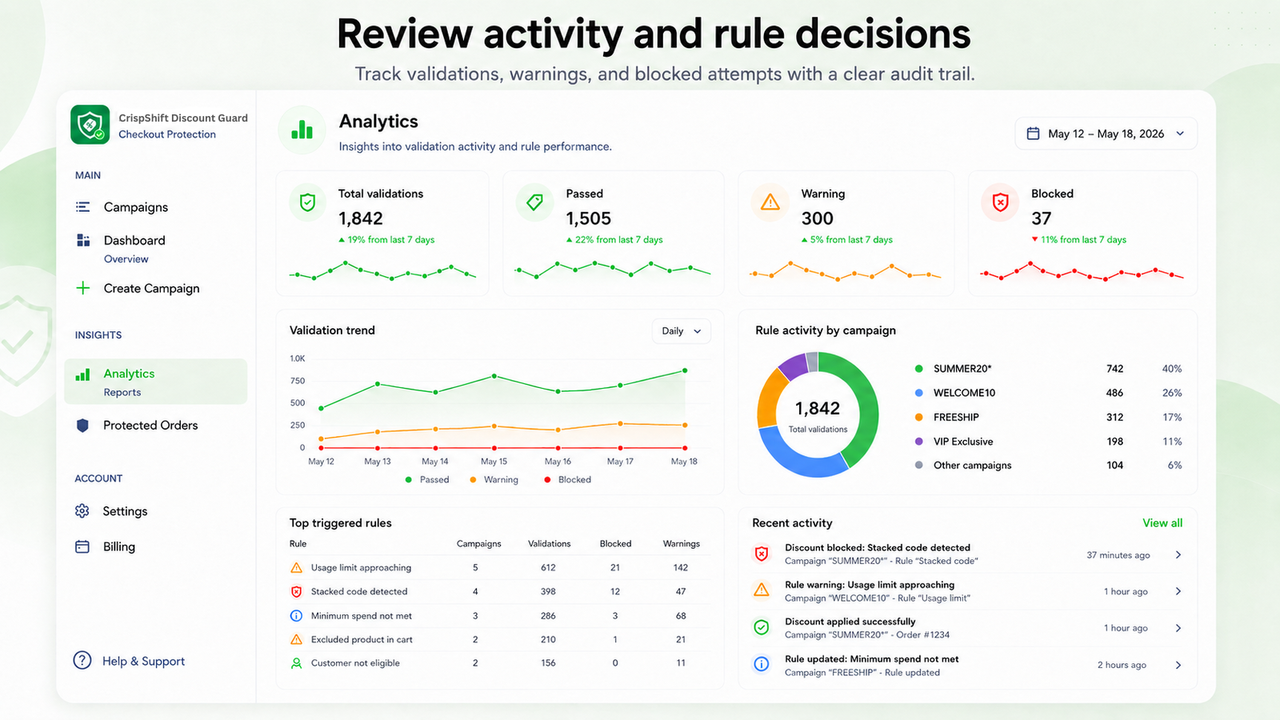Click the Total validations shield check icon
The height and width of the screenshot is (720, 1280).
point(308,202)
